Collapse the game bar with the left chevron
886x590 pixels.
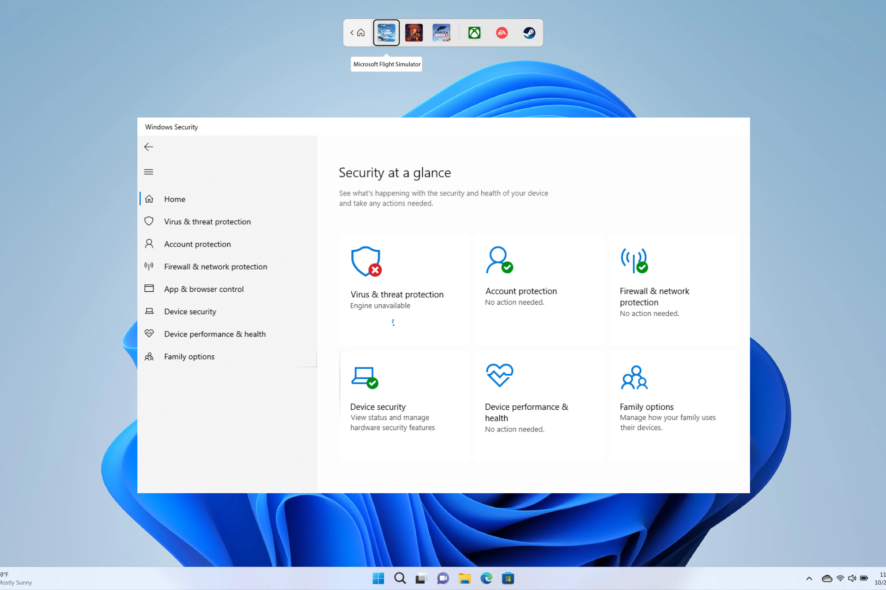[x=351, y=32]
